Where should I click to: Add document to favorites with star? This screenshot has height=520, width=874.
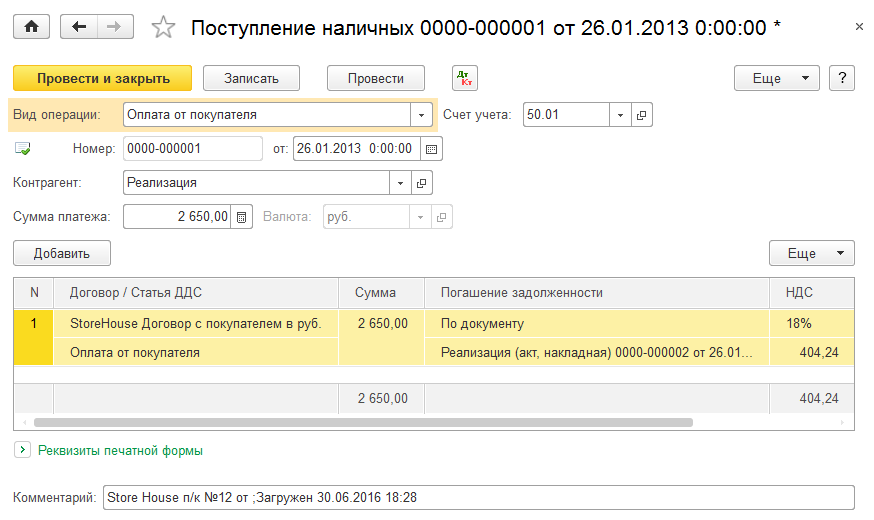(x=162, y=28)
